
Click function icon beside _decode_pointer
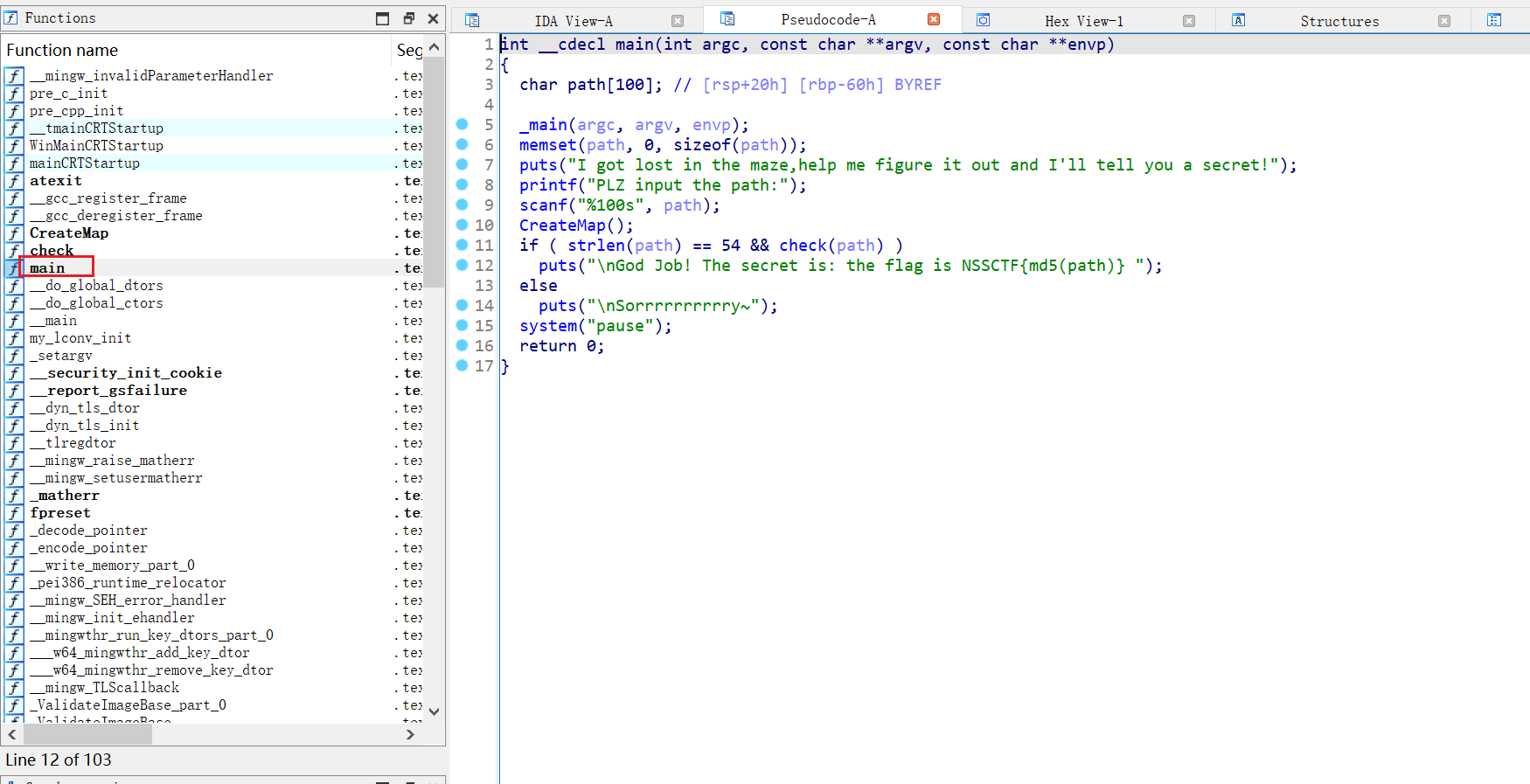[x=14, y=531]
